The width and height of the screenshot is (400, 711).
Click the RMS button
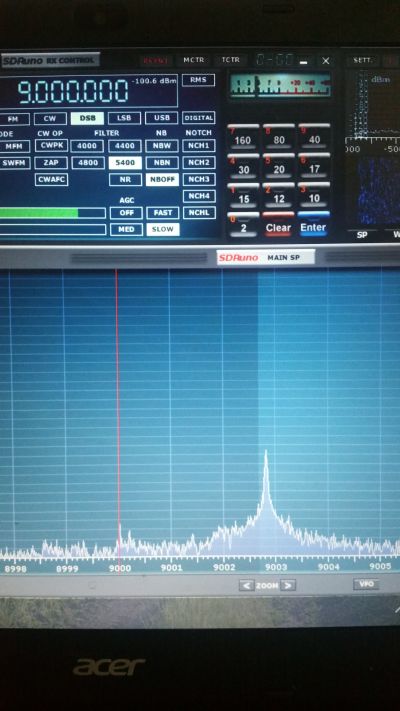198,80
